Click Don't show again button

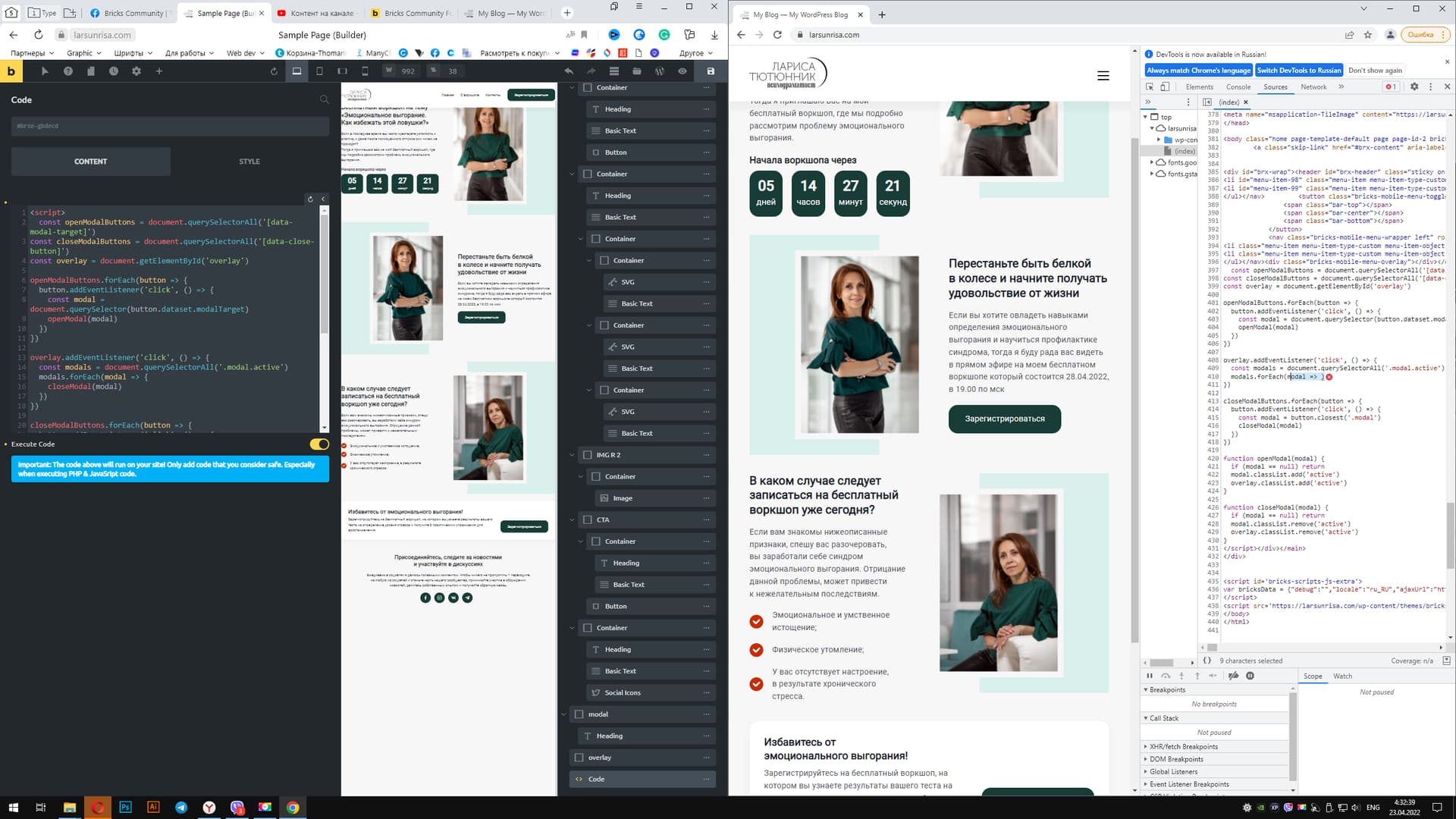[1375, 71]
